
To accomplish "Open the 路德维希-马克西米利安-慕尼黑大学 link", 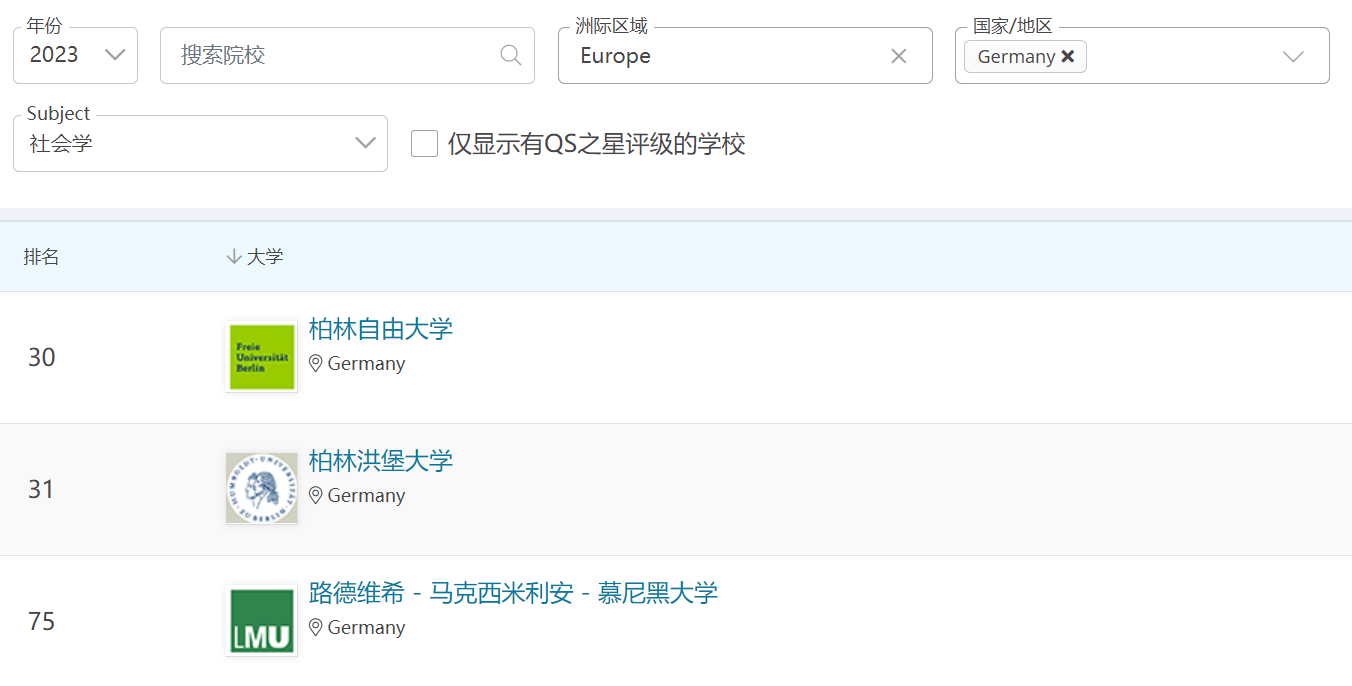I will [x=513, y=592].
